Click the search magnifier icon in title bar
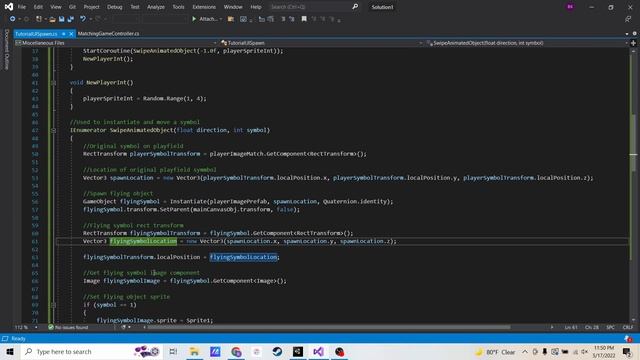640x360 pixels. [x=355, y=7]
